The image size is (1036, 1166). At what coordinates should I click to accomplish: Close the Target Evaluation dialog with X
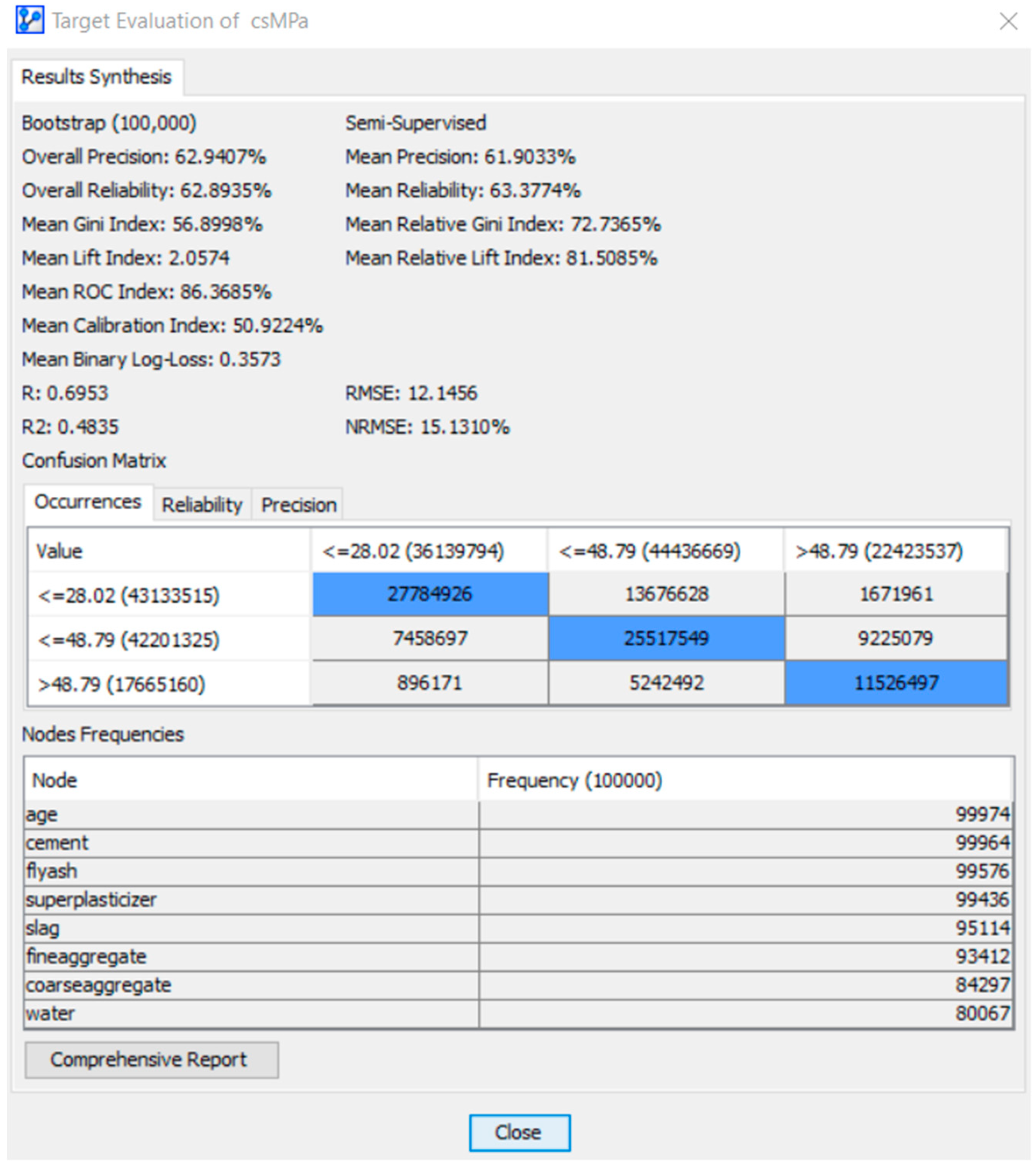1008,22
